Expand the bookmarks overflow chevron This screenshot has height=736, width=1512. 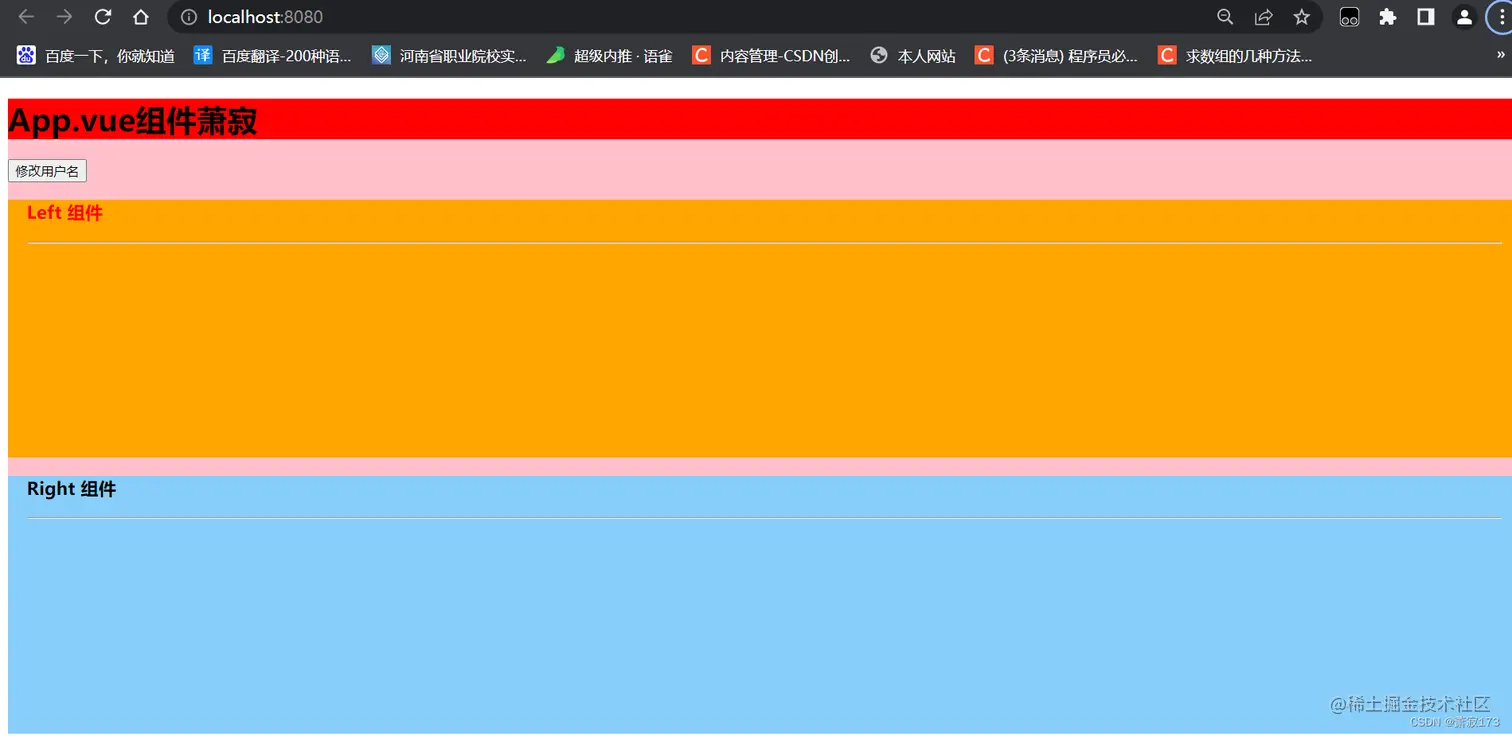(1500, 56)
